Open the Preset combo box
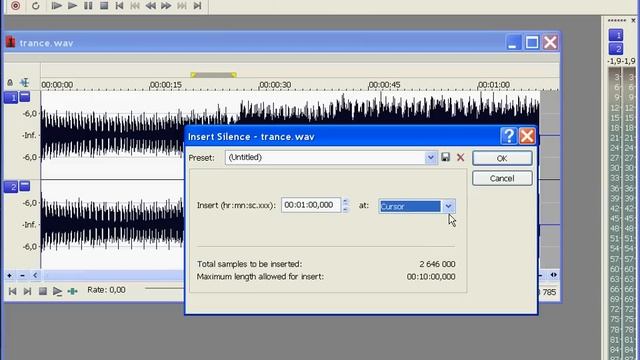Image resolution: width=640 pixels, height=360 pixels. pyautogui.click(x=331, y=158)
